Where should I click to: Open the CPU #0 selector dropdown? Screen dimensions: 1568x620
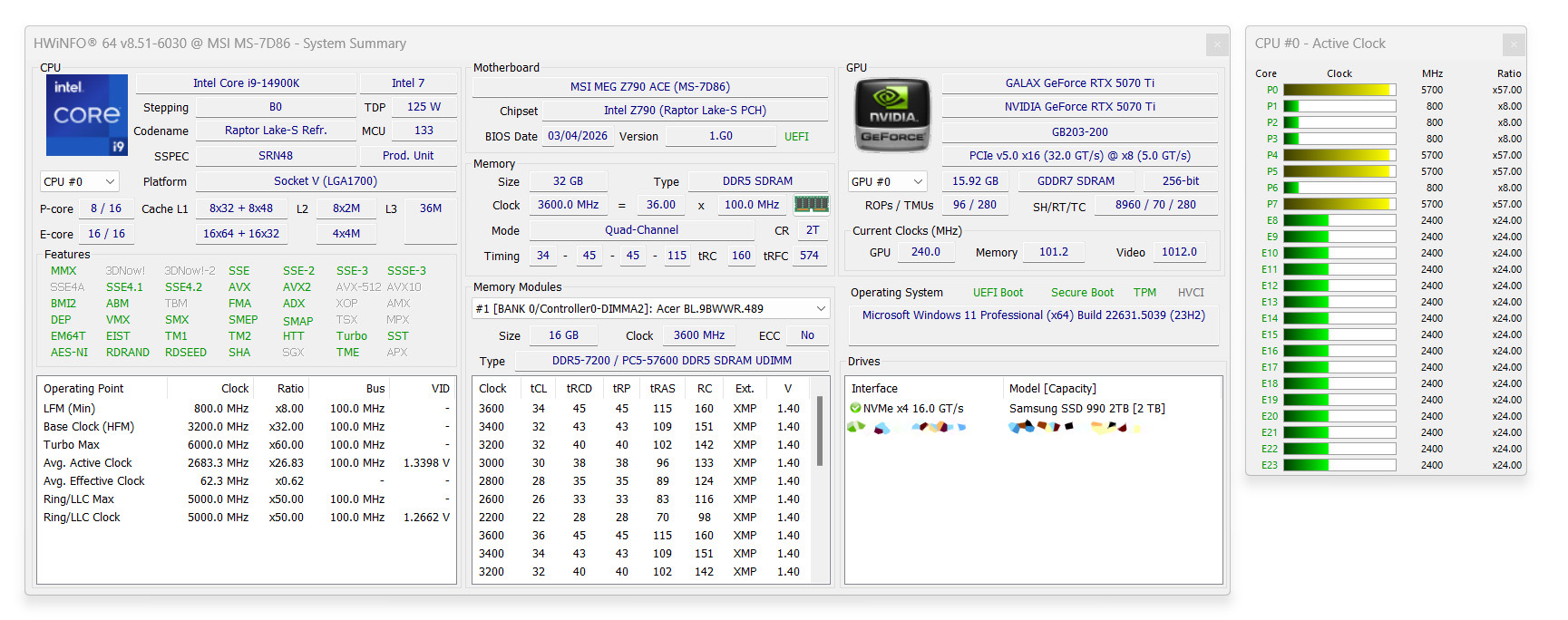tap(80, 181)
